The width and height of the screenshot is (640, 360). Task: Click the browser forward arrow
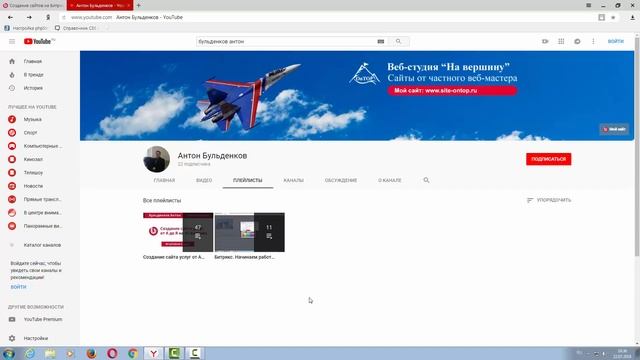click(29, 18)
